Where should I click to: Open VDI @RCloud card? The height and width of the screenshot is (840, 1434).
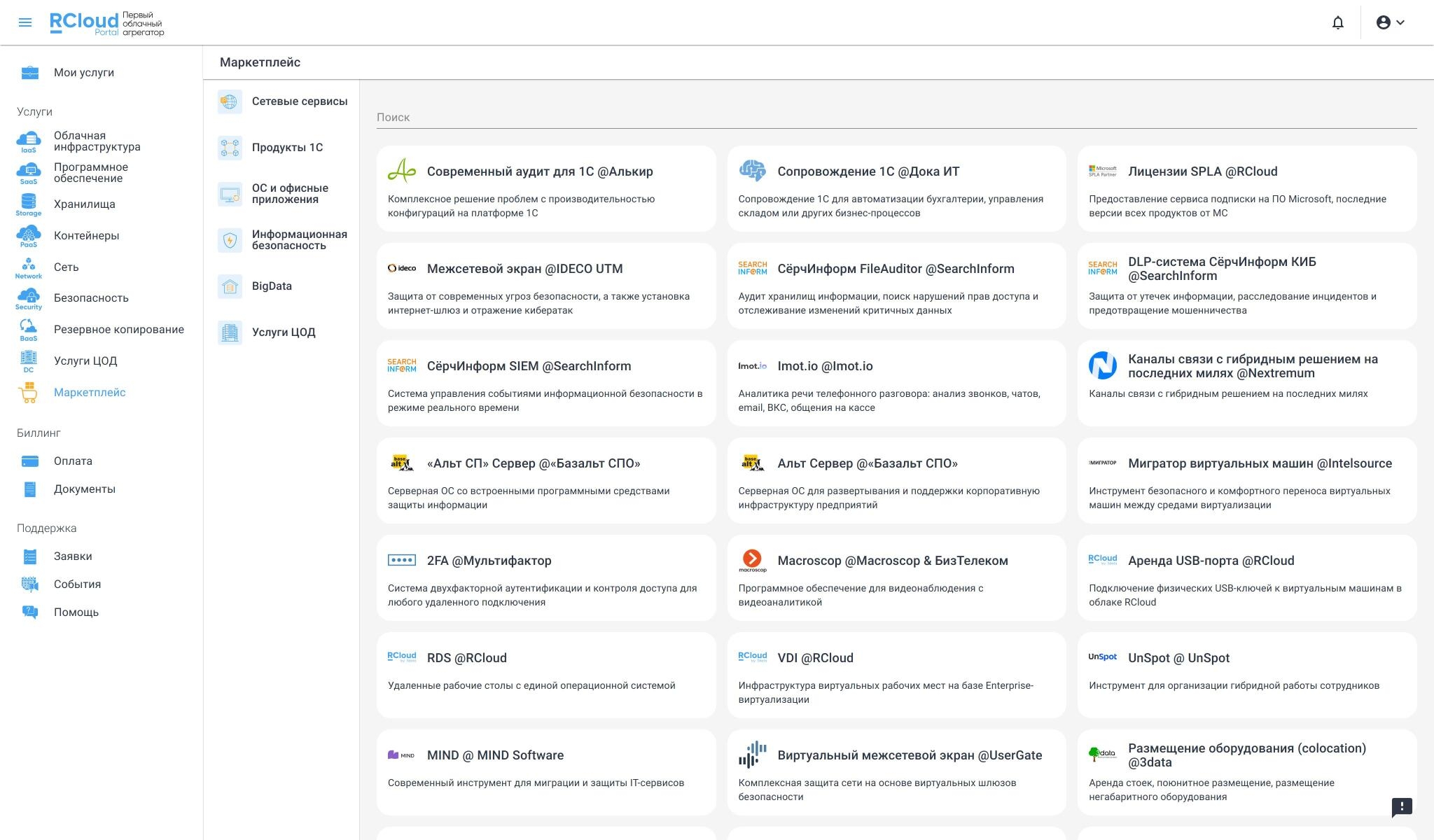[896, 675]
